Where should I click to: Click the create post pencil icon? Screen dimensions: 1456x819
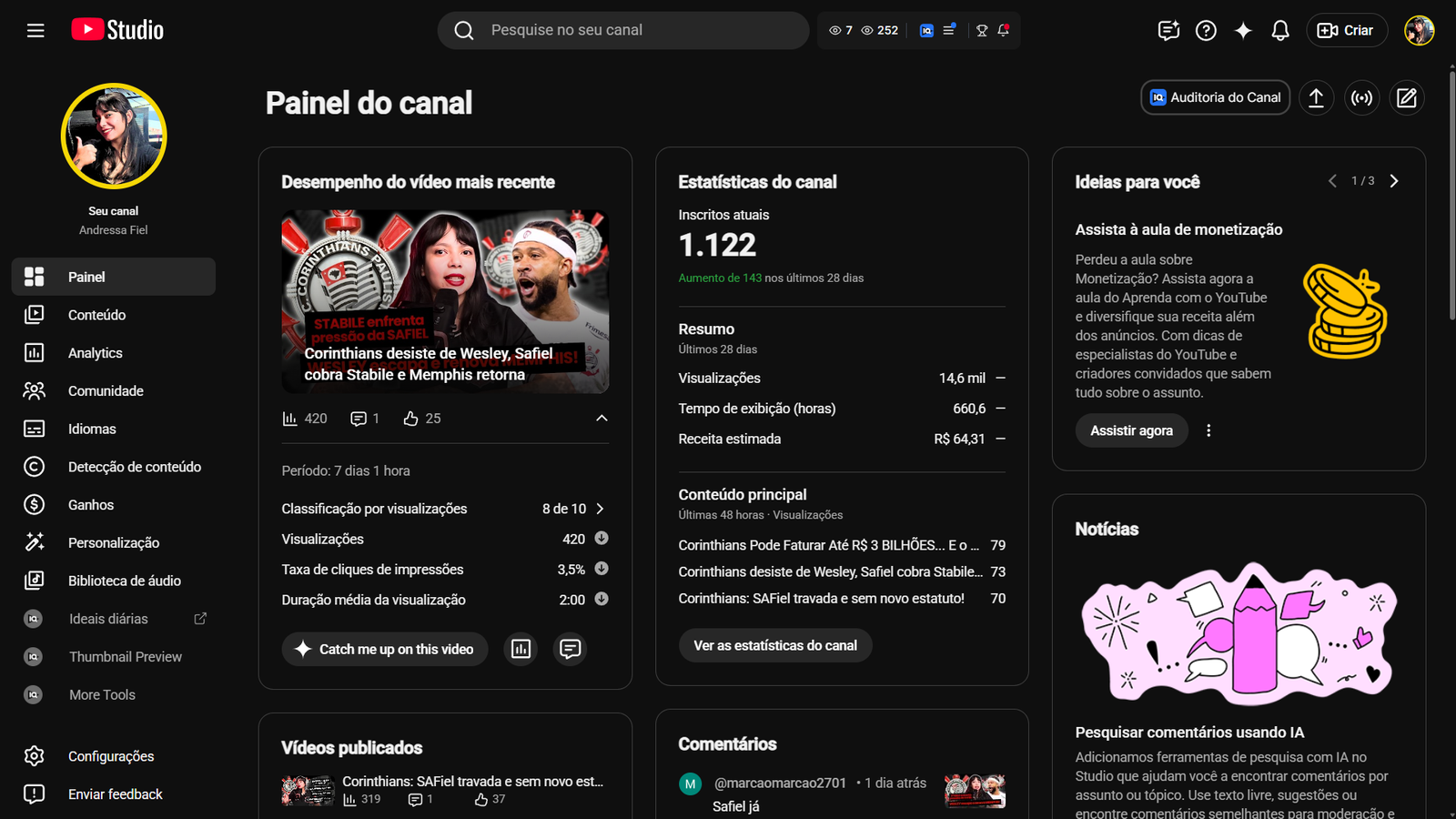(x=1407, y=97)
